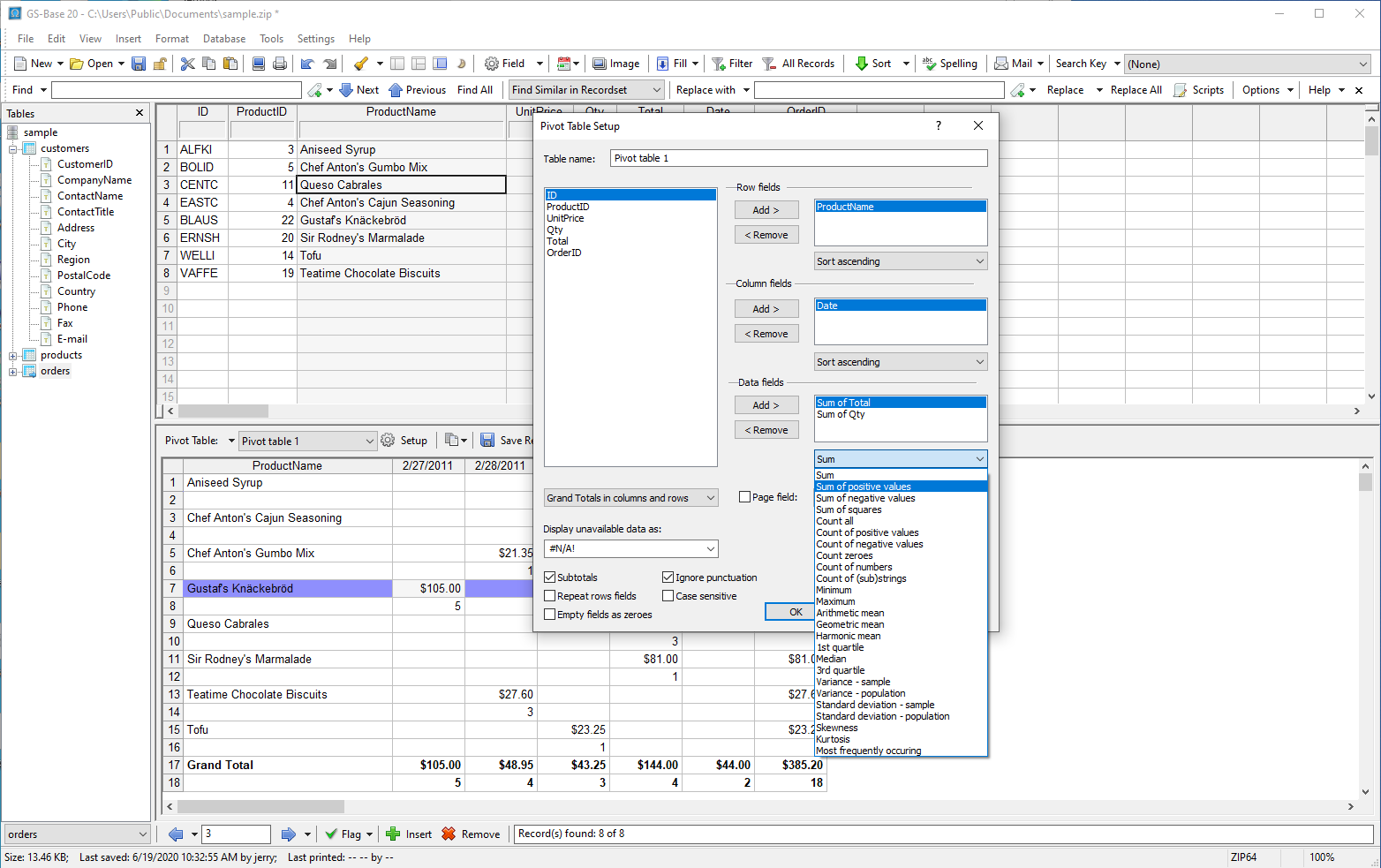
Task: Click the Image toolbar icon
Action: pyautogui.click(x=600, y=64)
